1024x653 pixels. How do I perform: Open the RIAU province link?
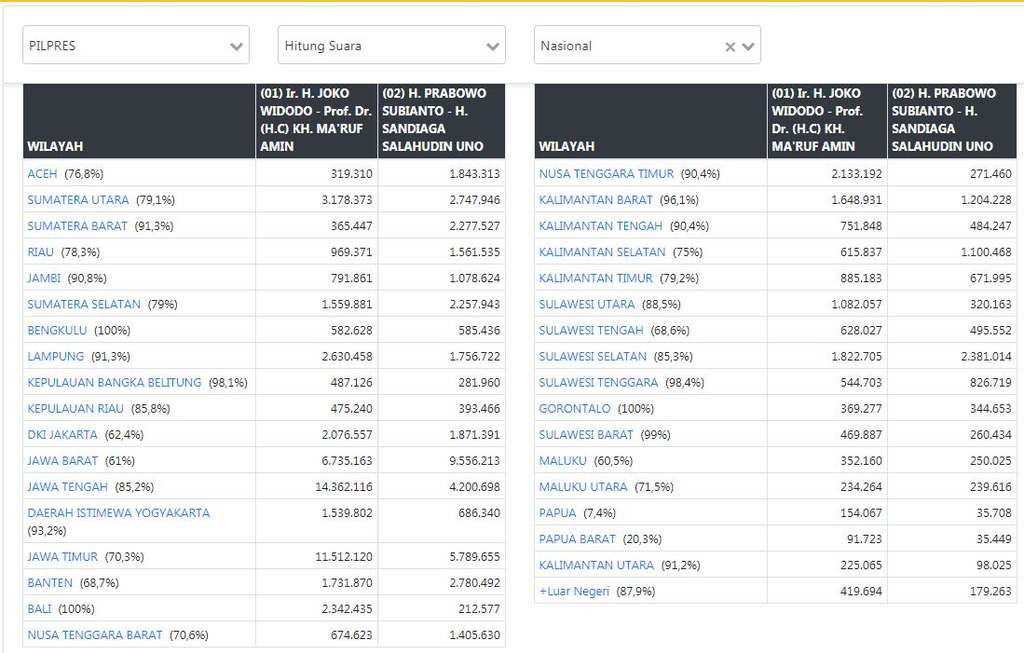40,252
